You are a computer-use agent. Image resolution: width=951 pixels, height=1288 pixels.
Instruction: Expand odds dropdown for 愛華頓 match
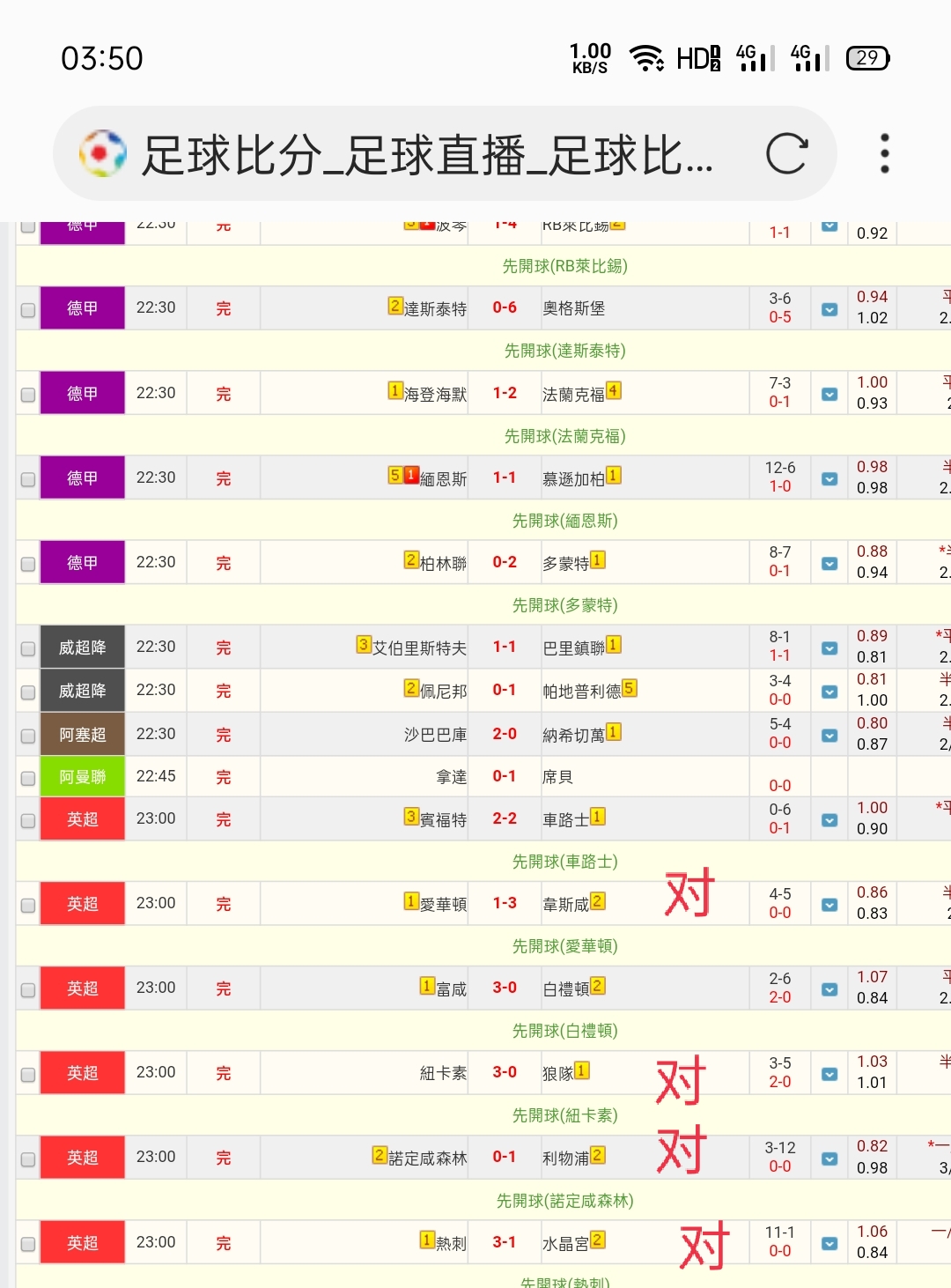tap(829, 904)
